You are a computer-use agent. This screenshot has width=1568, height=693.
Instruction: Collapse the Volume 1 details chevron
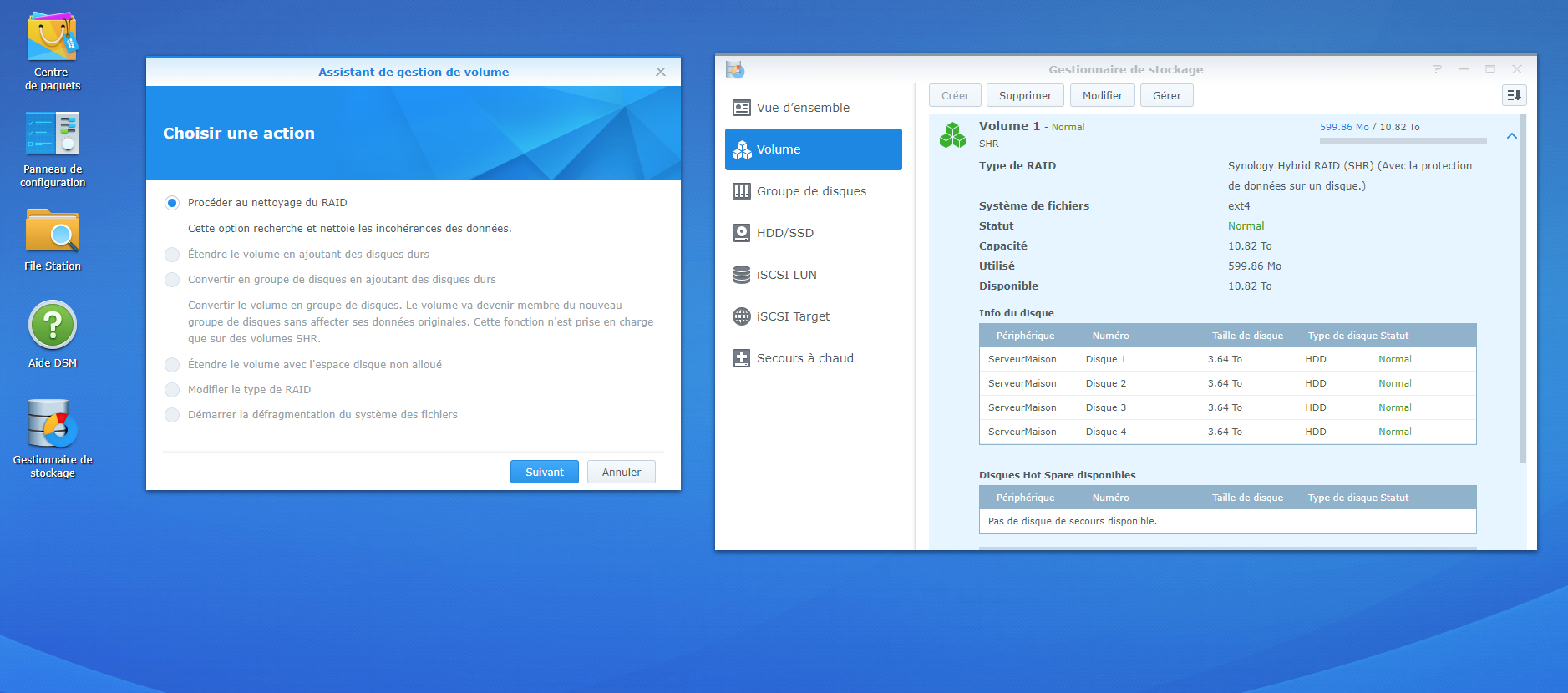(1511, 136)
